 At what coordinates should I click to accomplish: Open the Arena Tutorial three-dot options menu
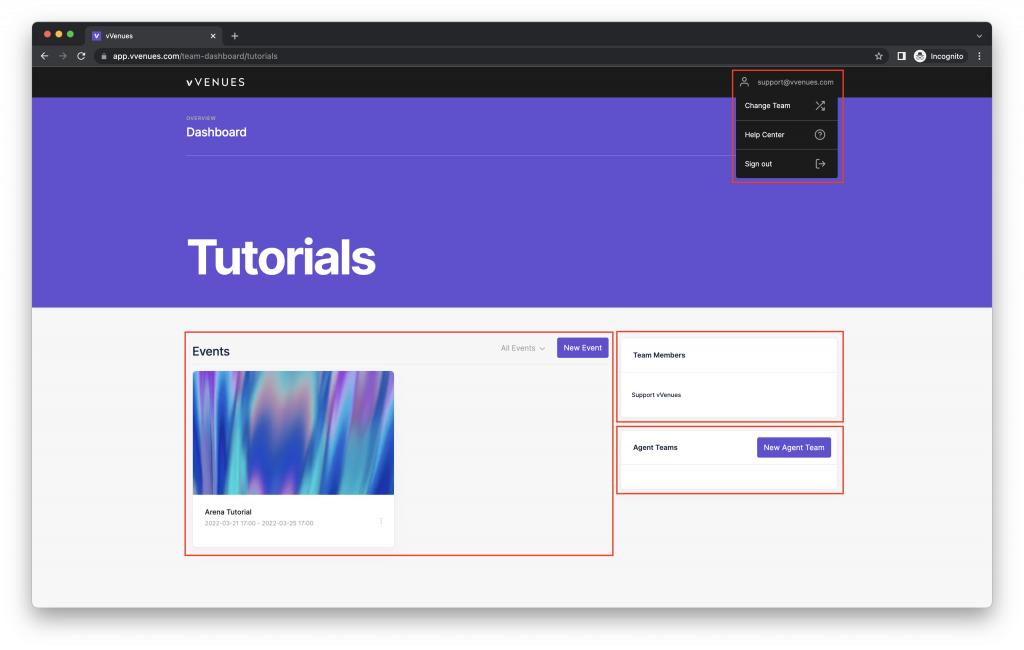[381, 521]
